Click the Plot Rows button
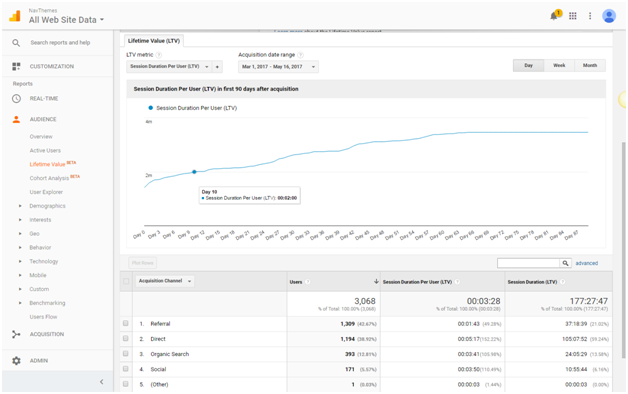The height and width of the screenshot is (394, 628). (x=143, y=263)
